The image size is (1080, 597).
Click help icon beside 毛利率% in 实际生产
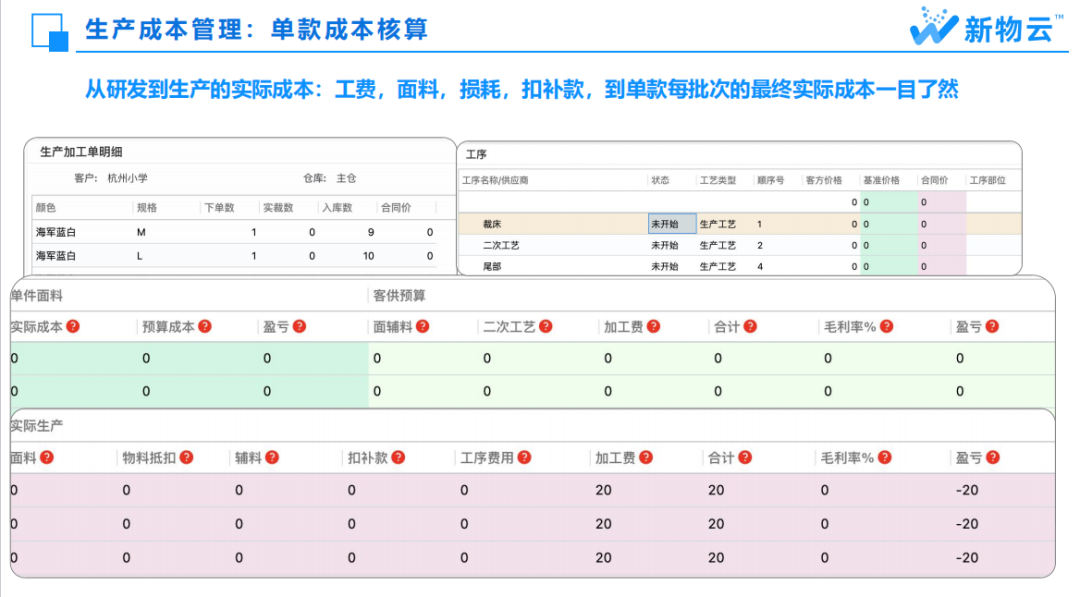click(x=884, y=457)
